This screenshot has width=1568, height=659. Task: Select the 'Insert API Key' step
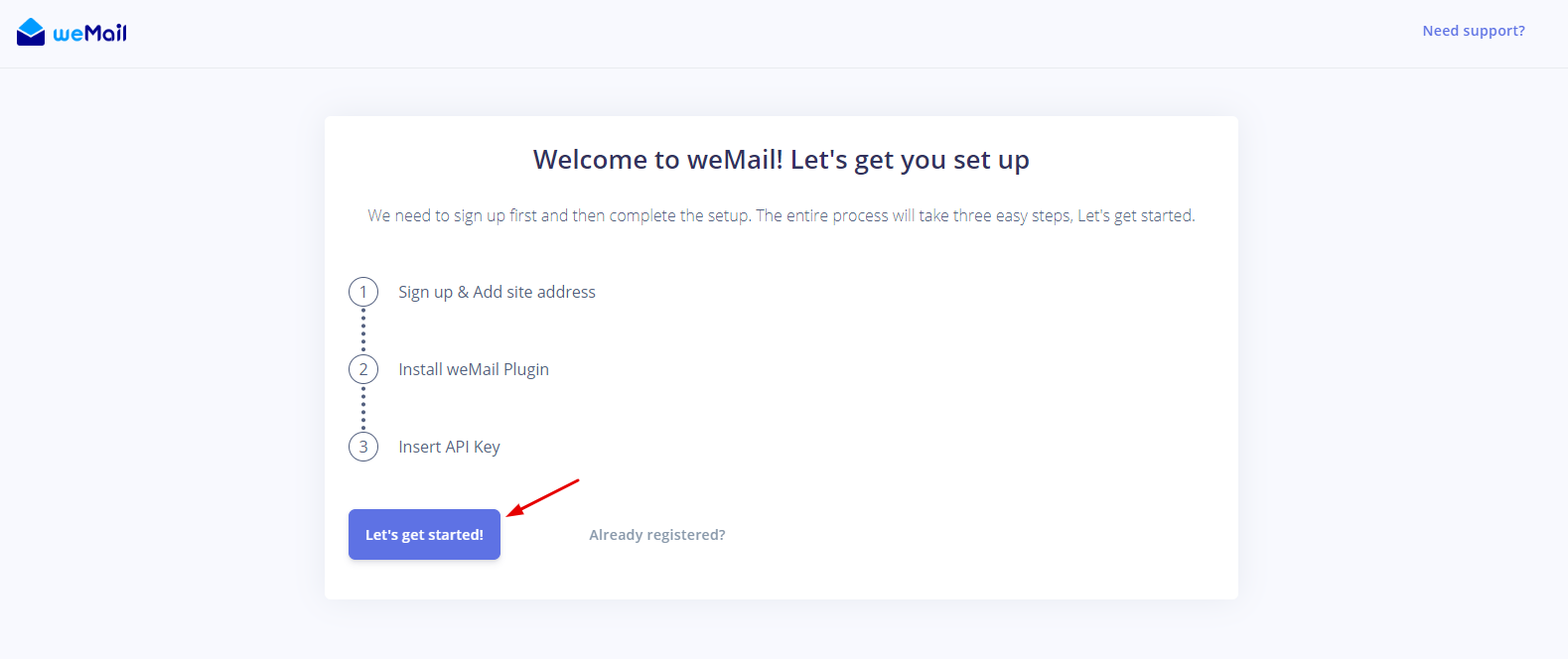(x=449, y=446)
